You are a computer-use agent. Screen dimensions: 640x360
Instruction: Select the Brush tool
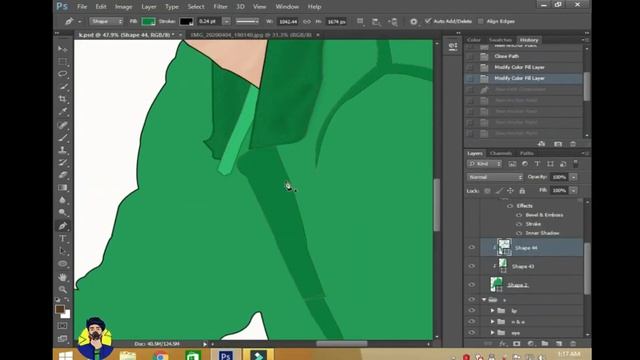click(62, 138)
